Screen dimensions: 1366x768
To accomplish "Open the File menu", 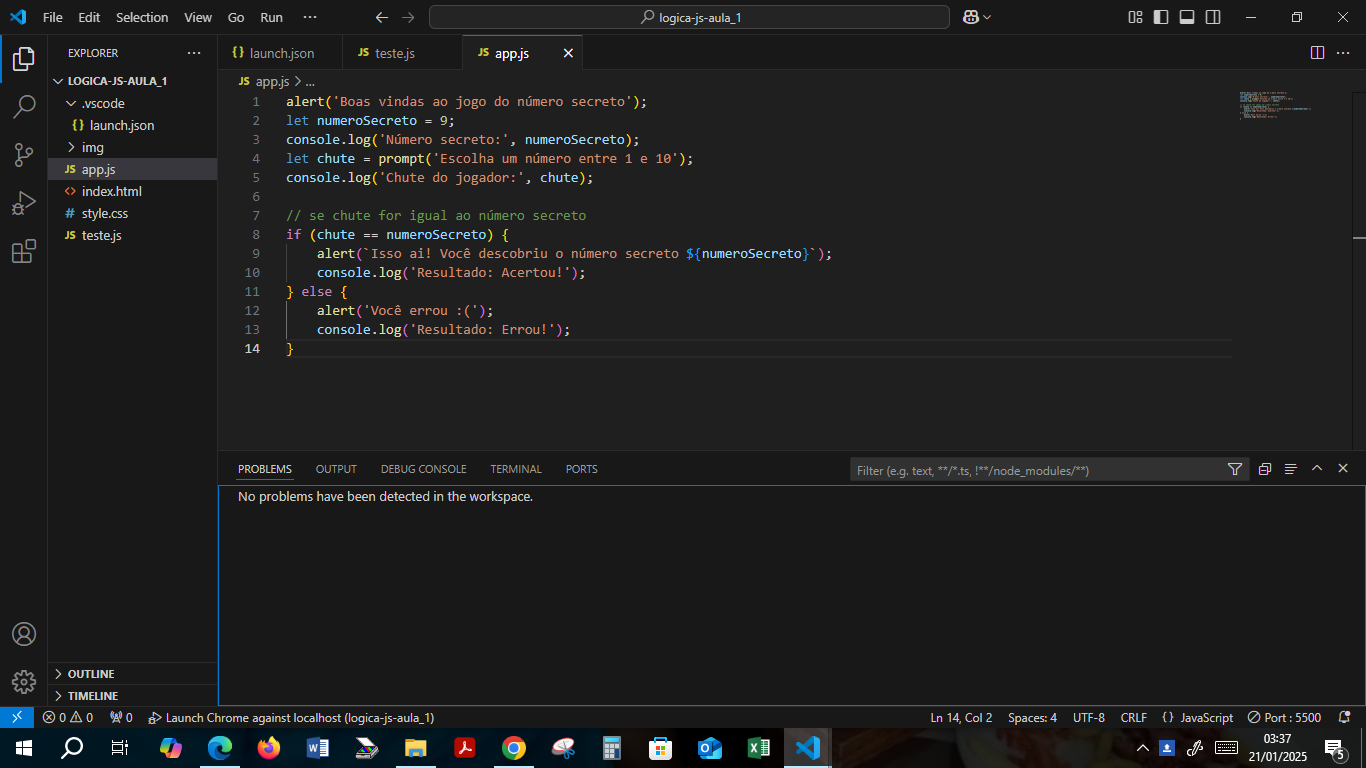I will [x=53, y=17].
